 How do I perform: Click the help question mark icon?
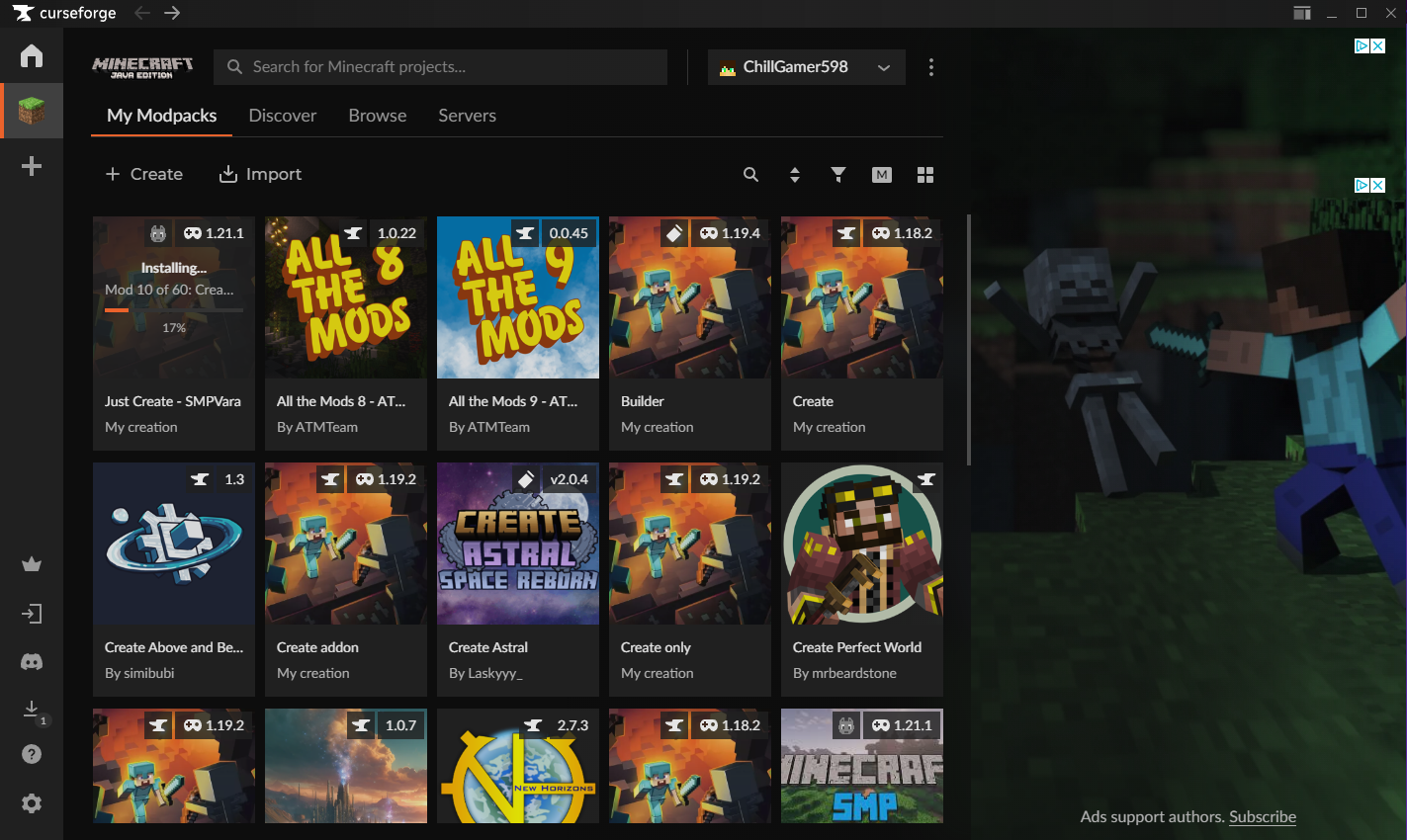point(32,754)
